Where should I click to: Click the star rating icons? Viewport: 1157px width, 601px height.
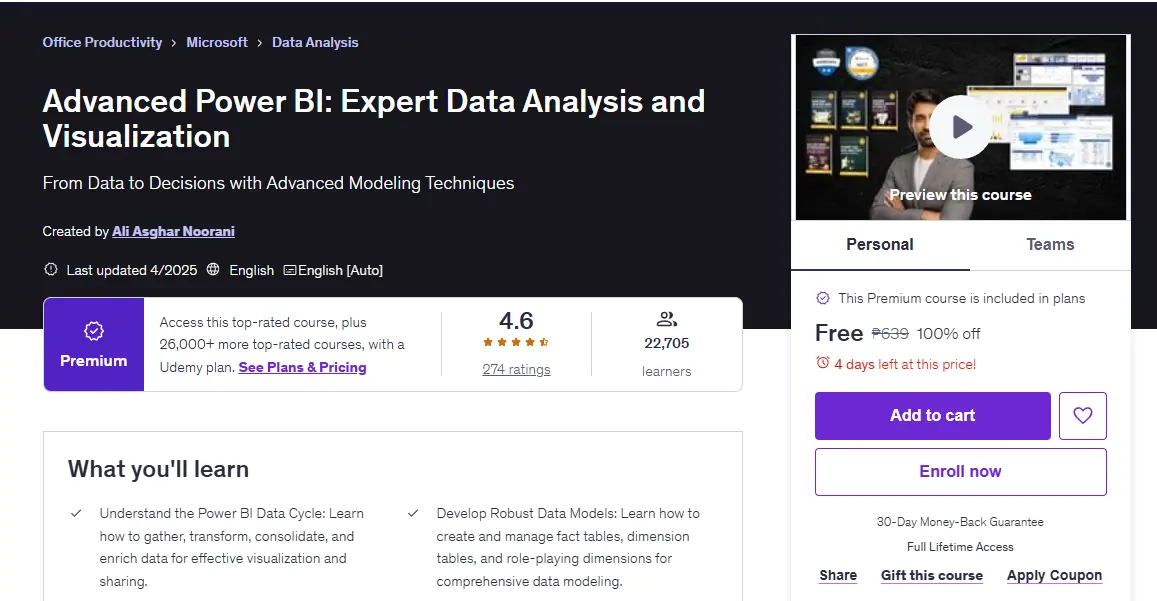(516, 343)
